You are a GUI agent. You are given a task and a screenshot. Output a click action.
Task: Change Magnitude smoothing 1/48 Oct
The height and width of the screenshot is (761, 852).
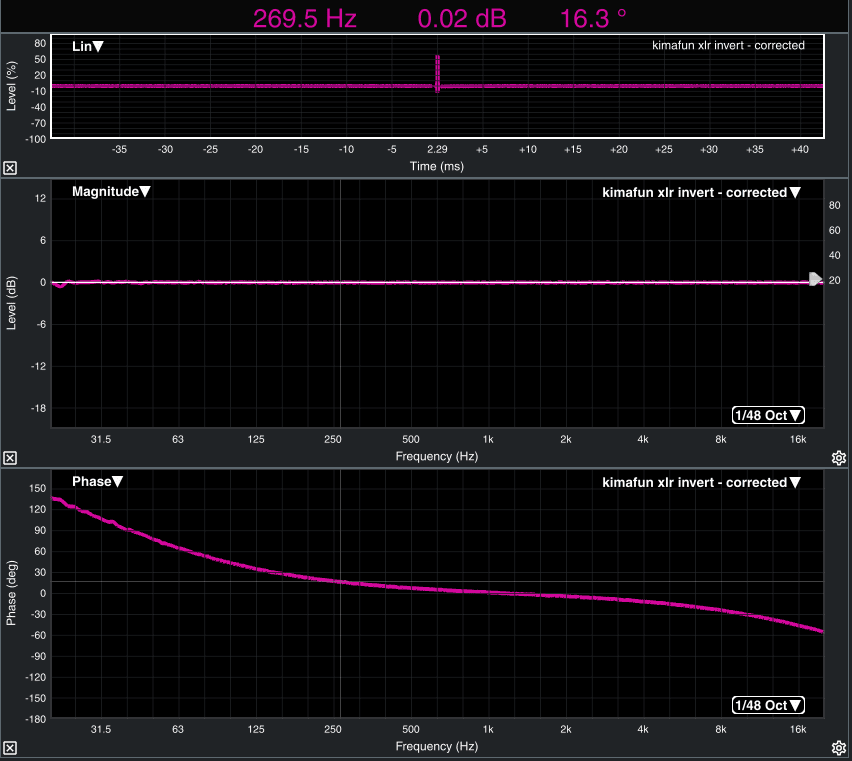[768, 415]
